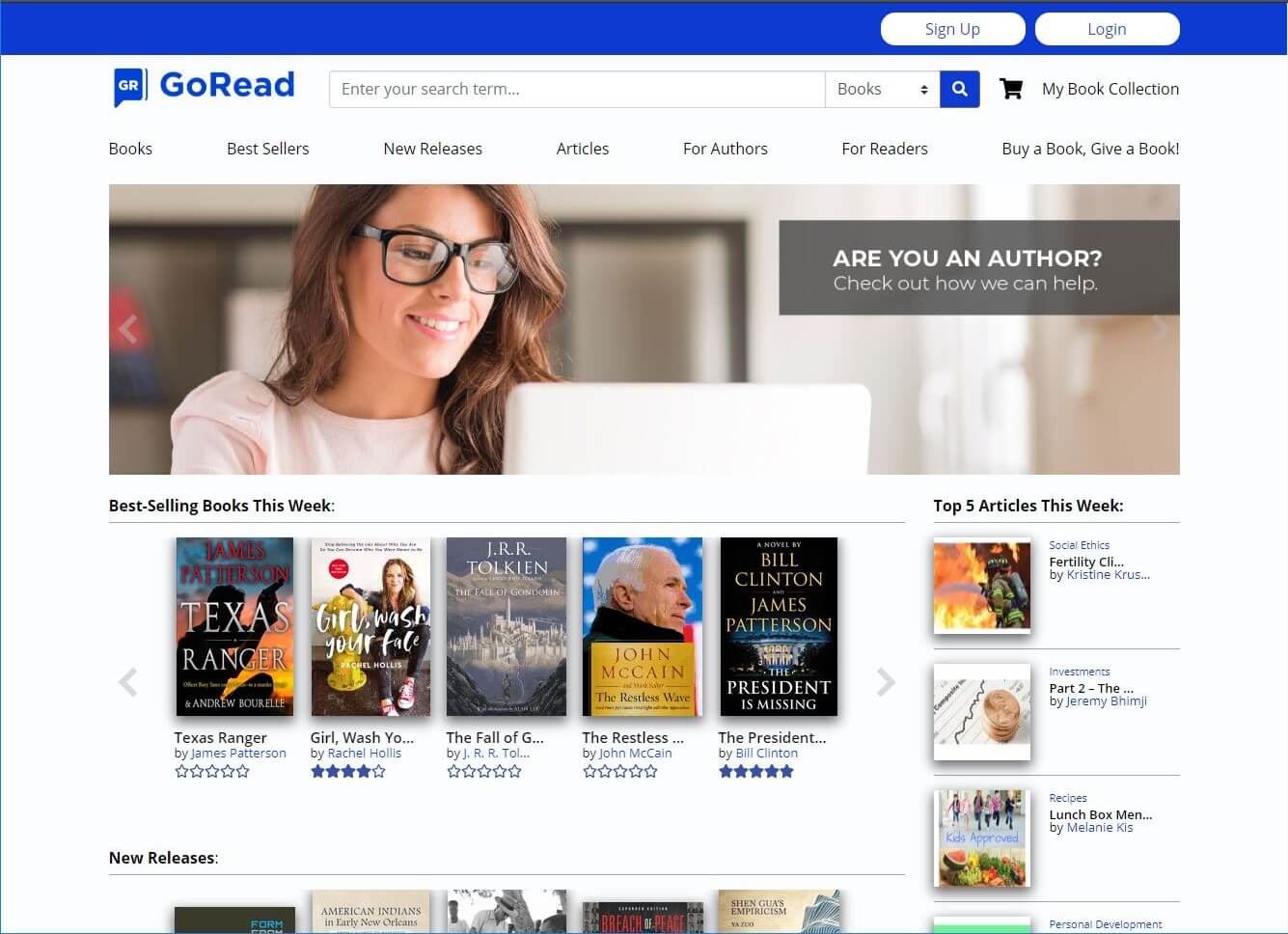Image resolution: width=1288 pixels, height=934 pixels.
Task: Open author Rachel Hollis link
Action: point(365,754)
